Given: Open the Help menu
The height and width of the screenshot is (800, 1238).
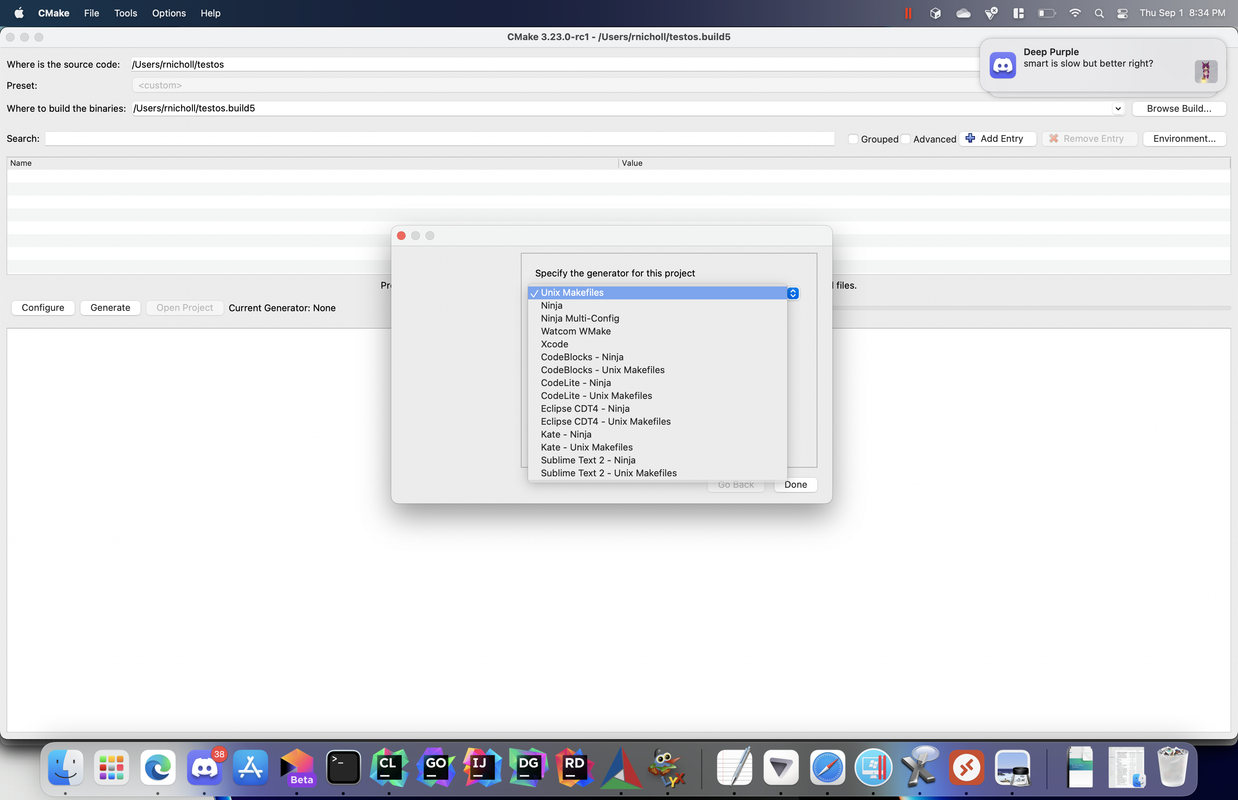Looking at the screenshot, I should tap(210, 13).
